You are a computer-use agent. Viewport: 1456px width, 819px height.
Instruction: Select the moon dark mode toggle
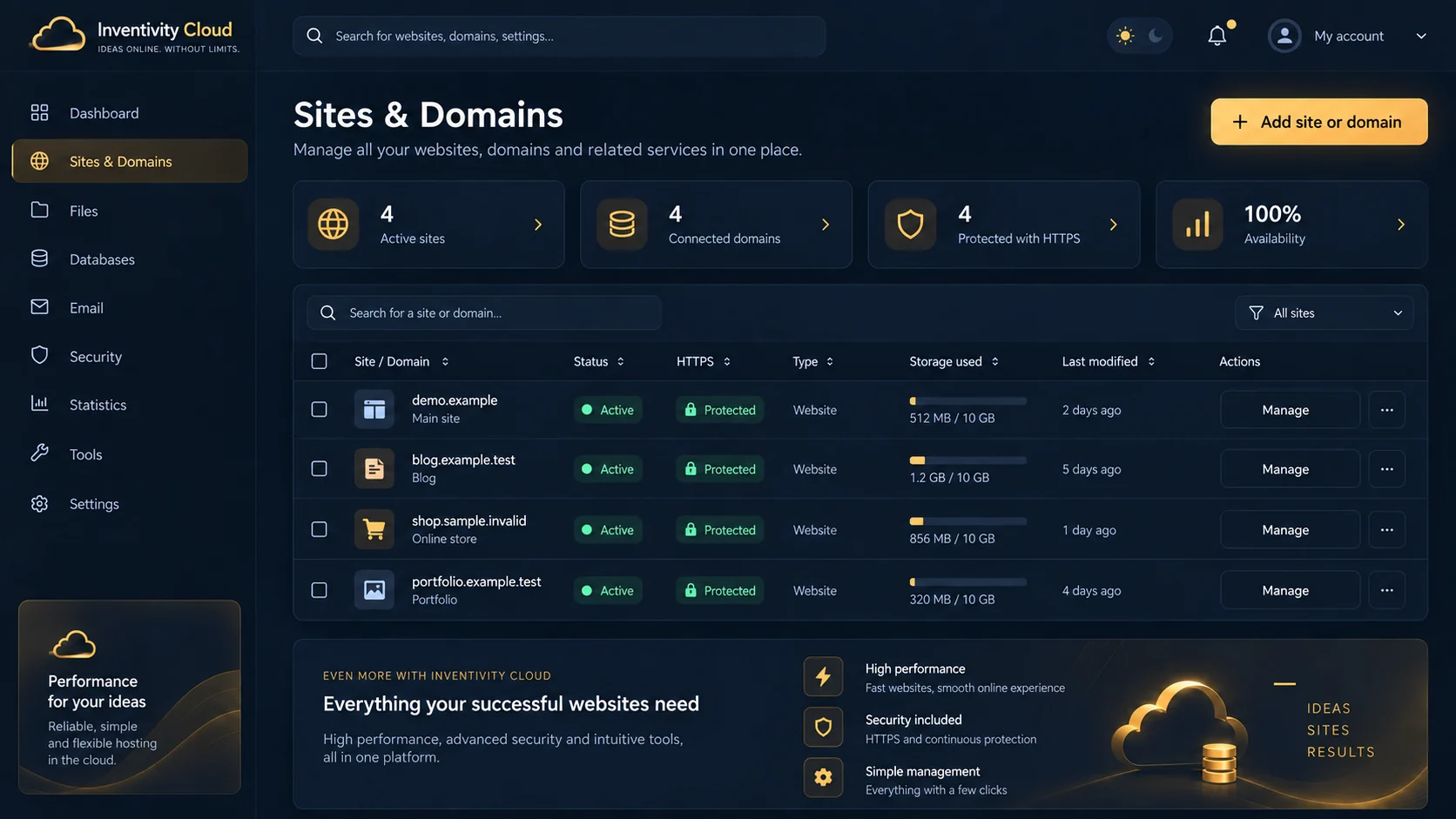[x=1156, y=36]
